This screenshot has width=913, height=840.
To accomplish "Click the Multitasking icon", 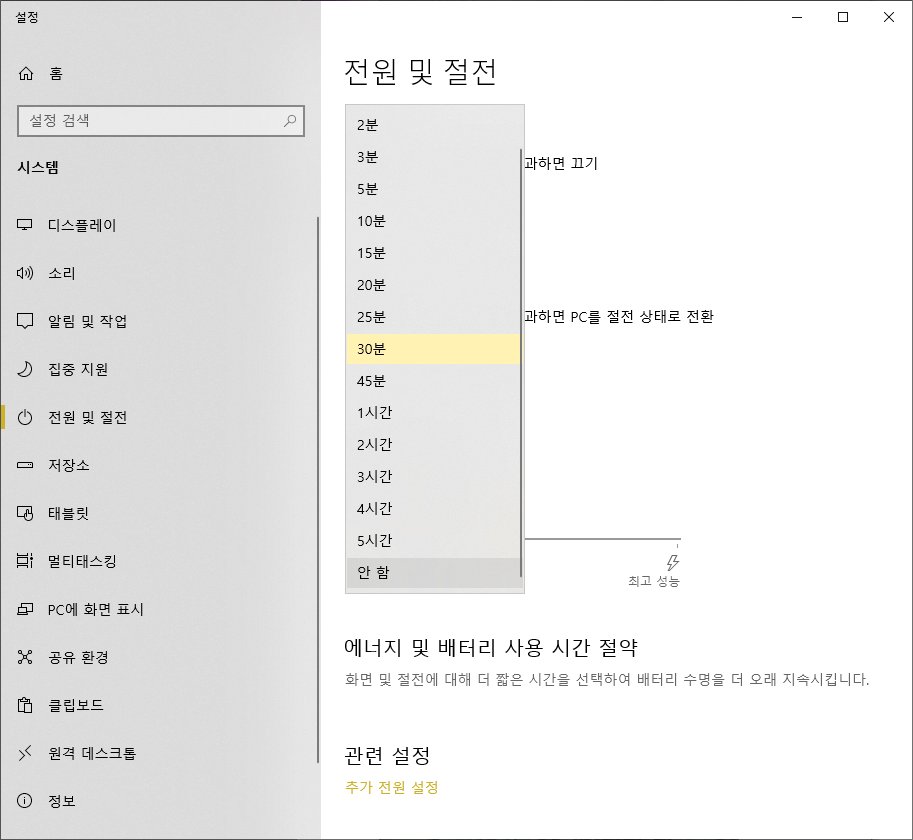I will coord(24,561).
